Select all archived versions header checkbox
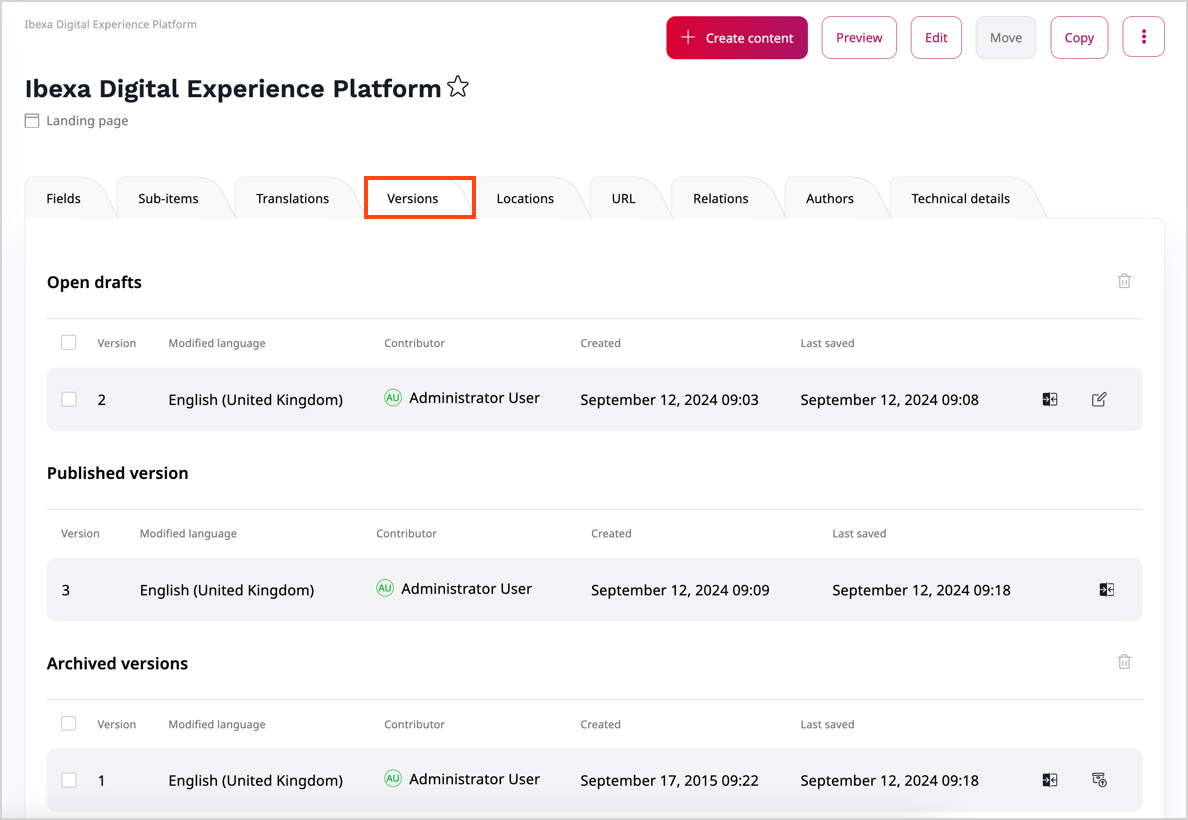This screenshot has width=1188, height=820. [69, 723]
